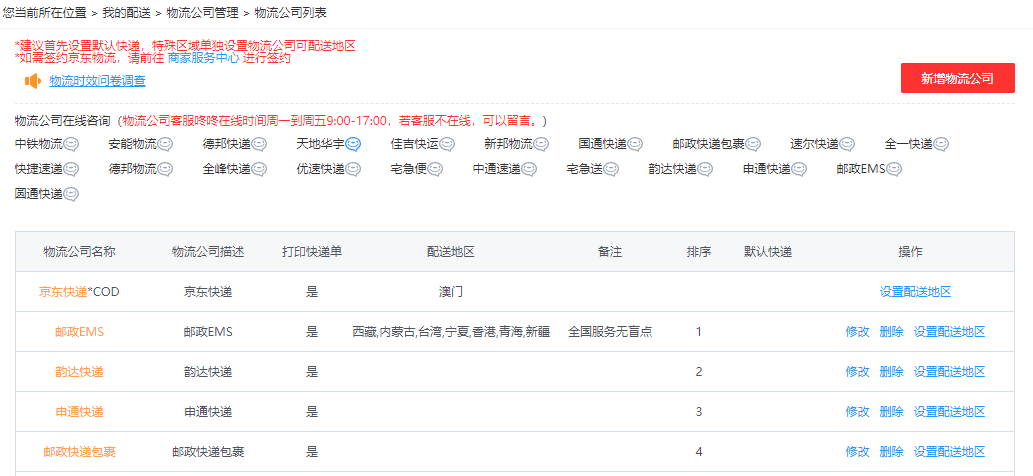Open the 商家服务中心 link
Screen dimensions: 1033x476
(x=203, y=58)
